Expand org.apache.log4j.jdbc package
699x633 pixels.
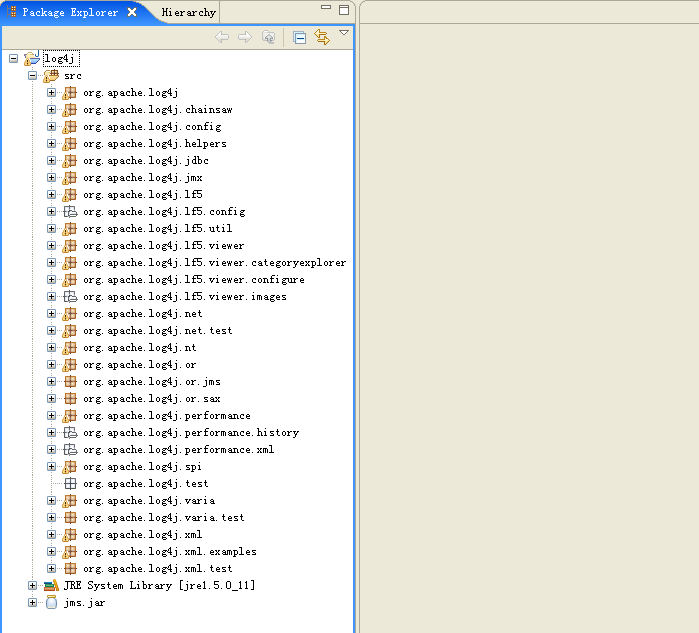click(x=52, y=160)
